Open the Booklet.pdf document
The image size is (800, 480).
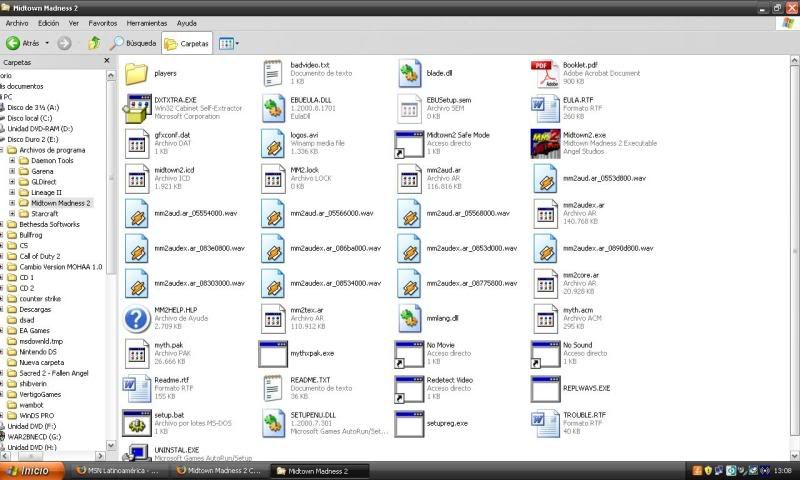(545, 72)
